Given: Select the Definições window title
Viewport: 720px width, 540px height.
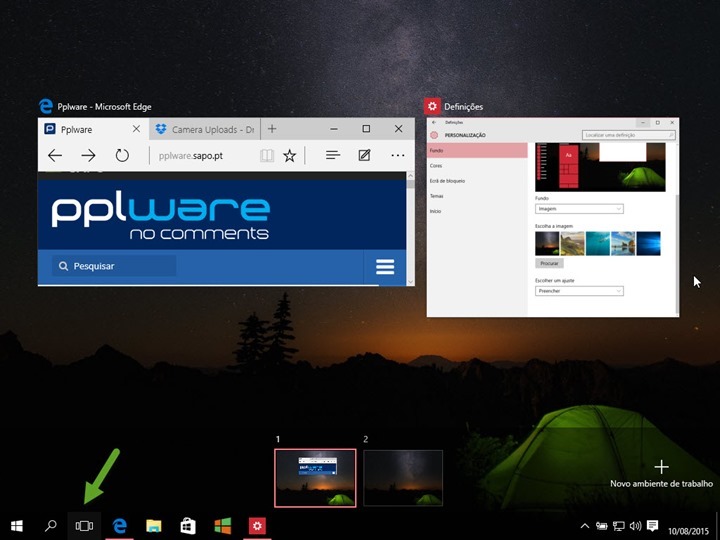Looking at the screenshot, I should [463, 107].
